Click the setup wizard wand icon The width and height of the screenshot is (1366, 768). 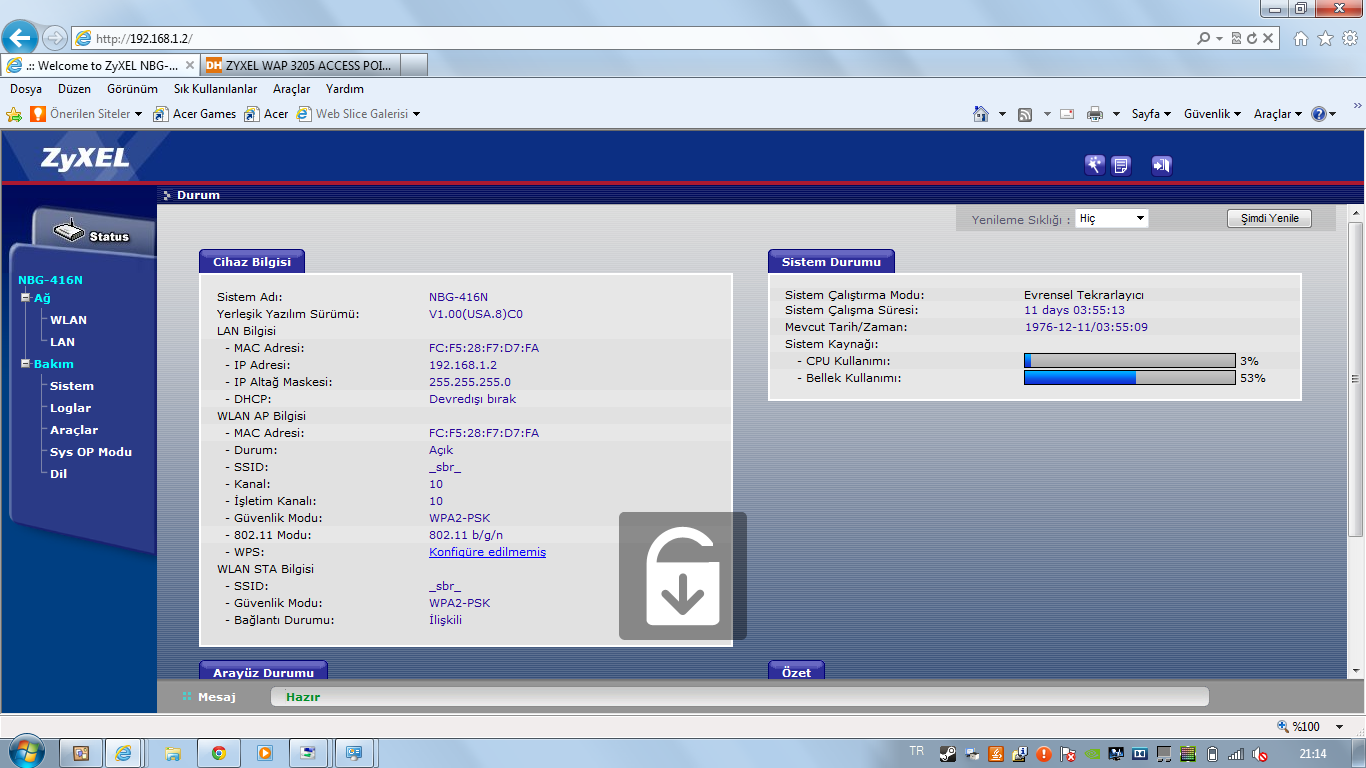(1095, 165)
